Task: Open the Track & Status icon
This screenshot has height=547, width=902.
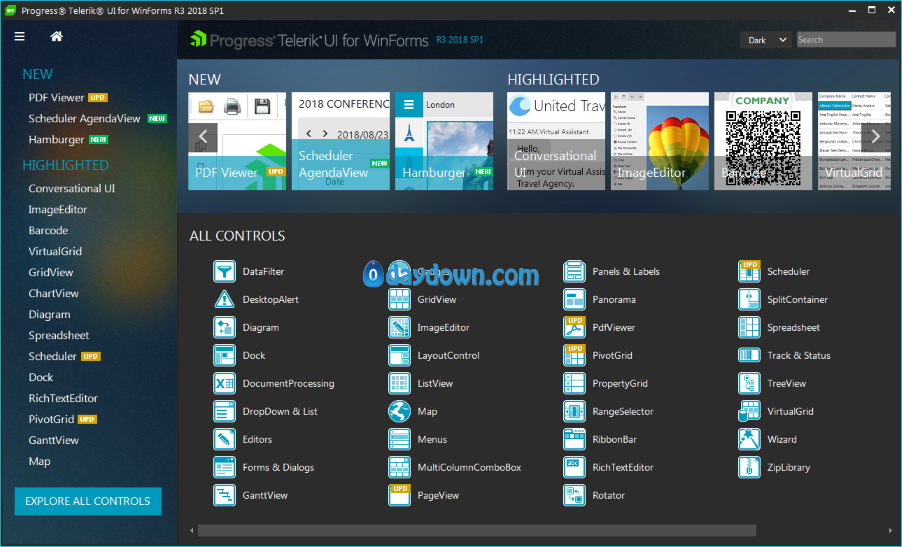Action: [x=749, y=355]
